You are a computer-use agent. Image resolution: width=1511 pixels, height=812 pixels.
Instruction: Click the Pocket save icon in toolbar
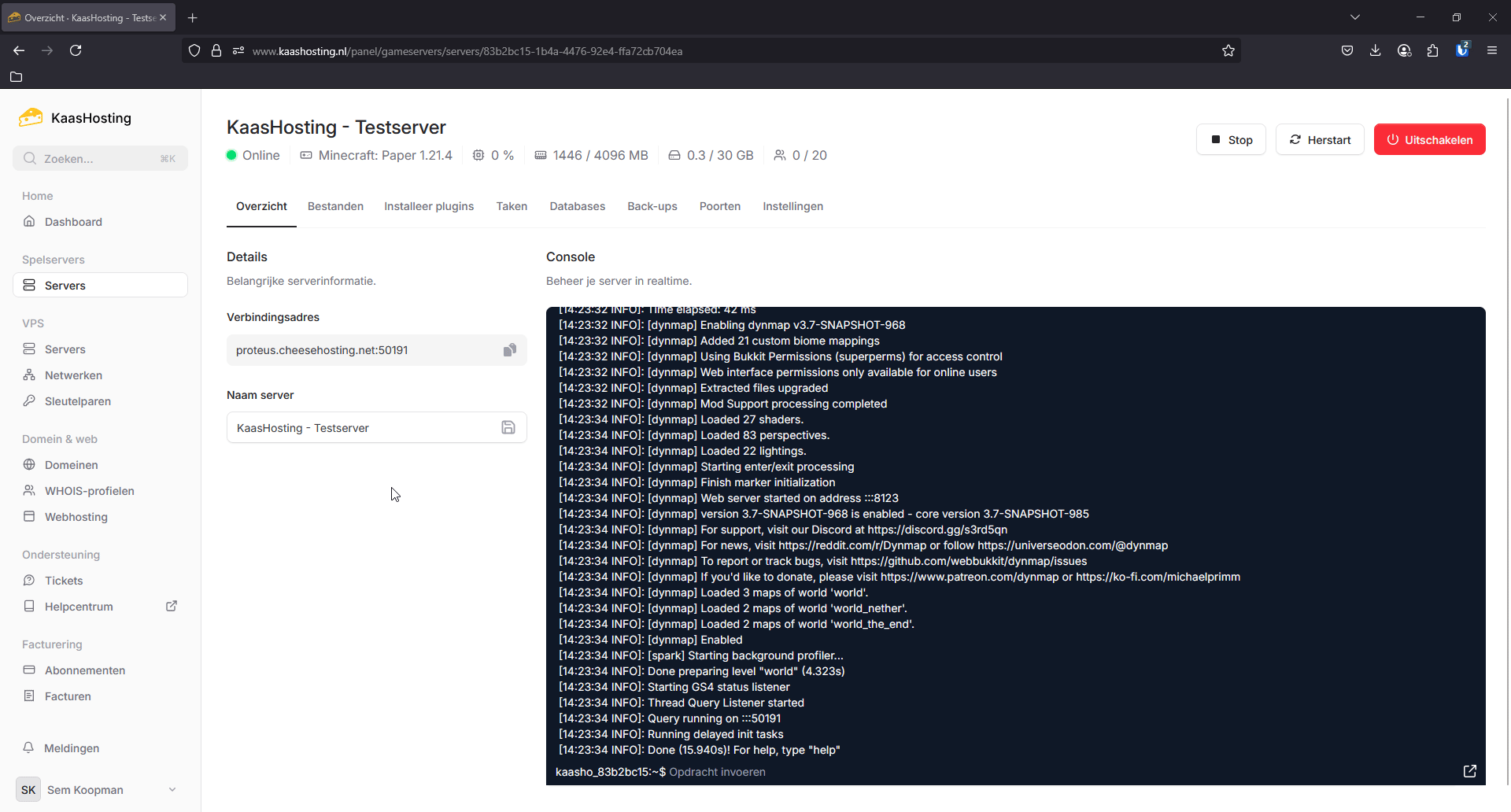point(1347,50)
